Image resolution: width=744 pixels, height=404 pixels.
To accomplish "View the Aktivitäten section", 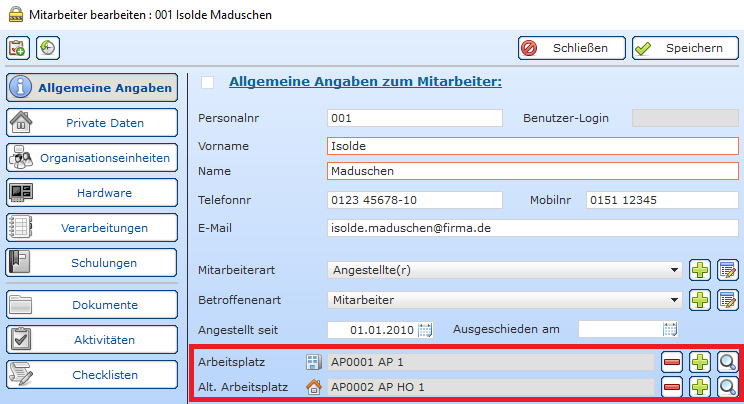I will click(x=92, y=339).
